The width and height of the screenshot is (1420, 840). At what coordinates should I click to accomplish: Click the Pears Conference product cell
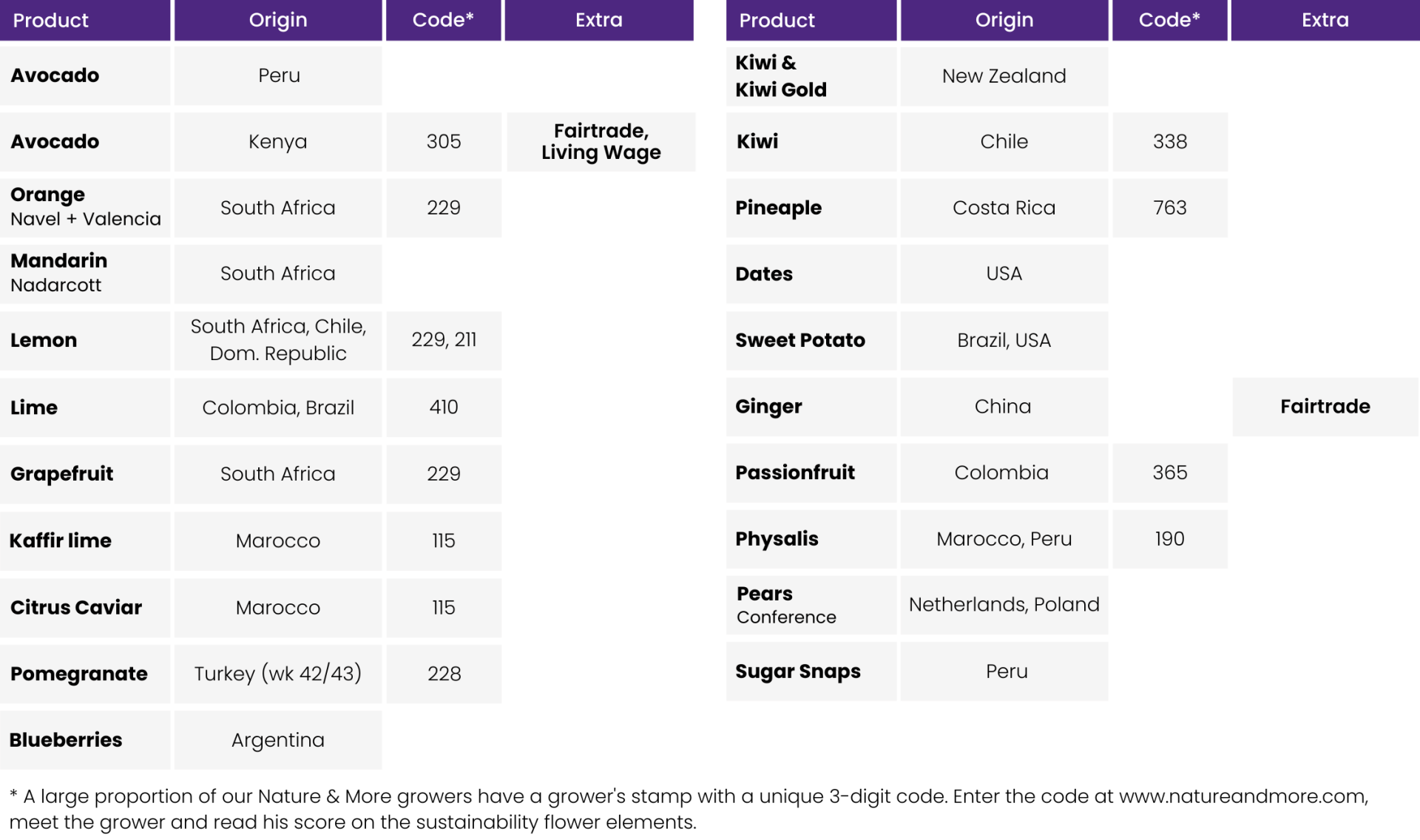pyautogui.click(x=811, y=605)
